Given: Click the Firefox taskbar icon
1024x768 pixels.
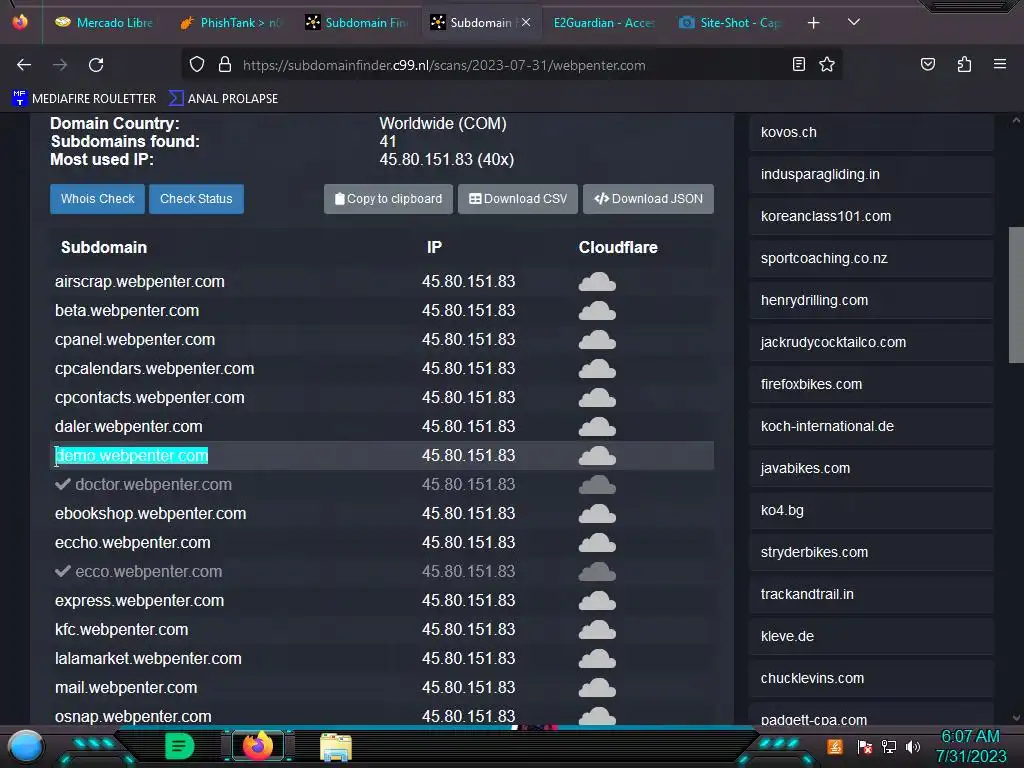Looking at the screenshot, I should coord(257,746).
